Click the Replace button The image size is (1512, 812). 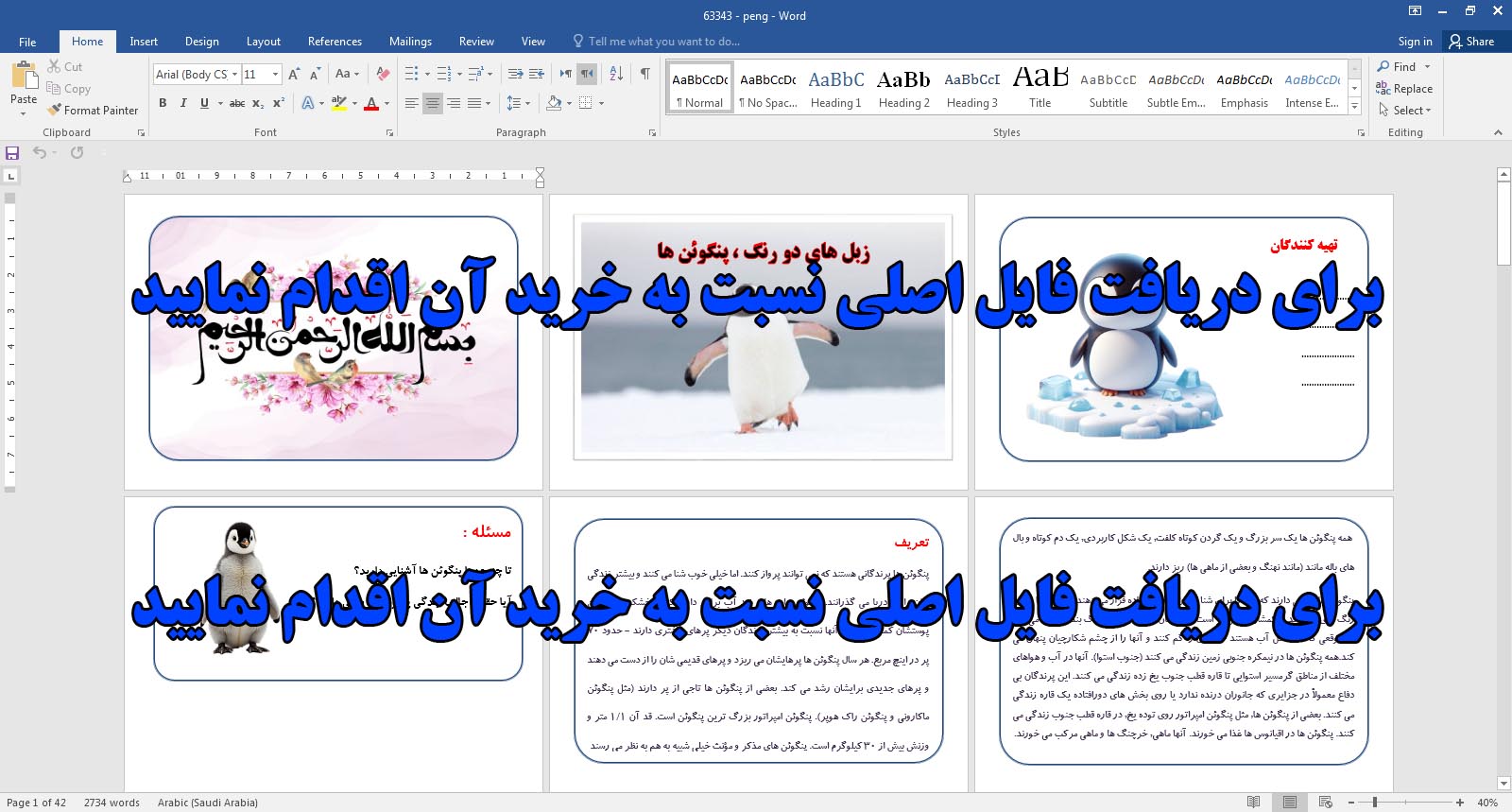point(1404,89)
